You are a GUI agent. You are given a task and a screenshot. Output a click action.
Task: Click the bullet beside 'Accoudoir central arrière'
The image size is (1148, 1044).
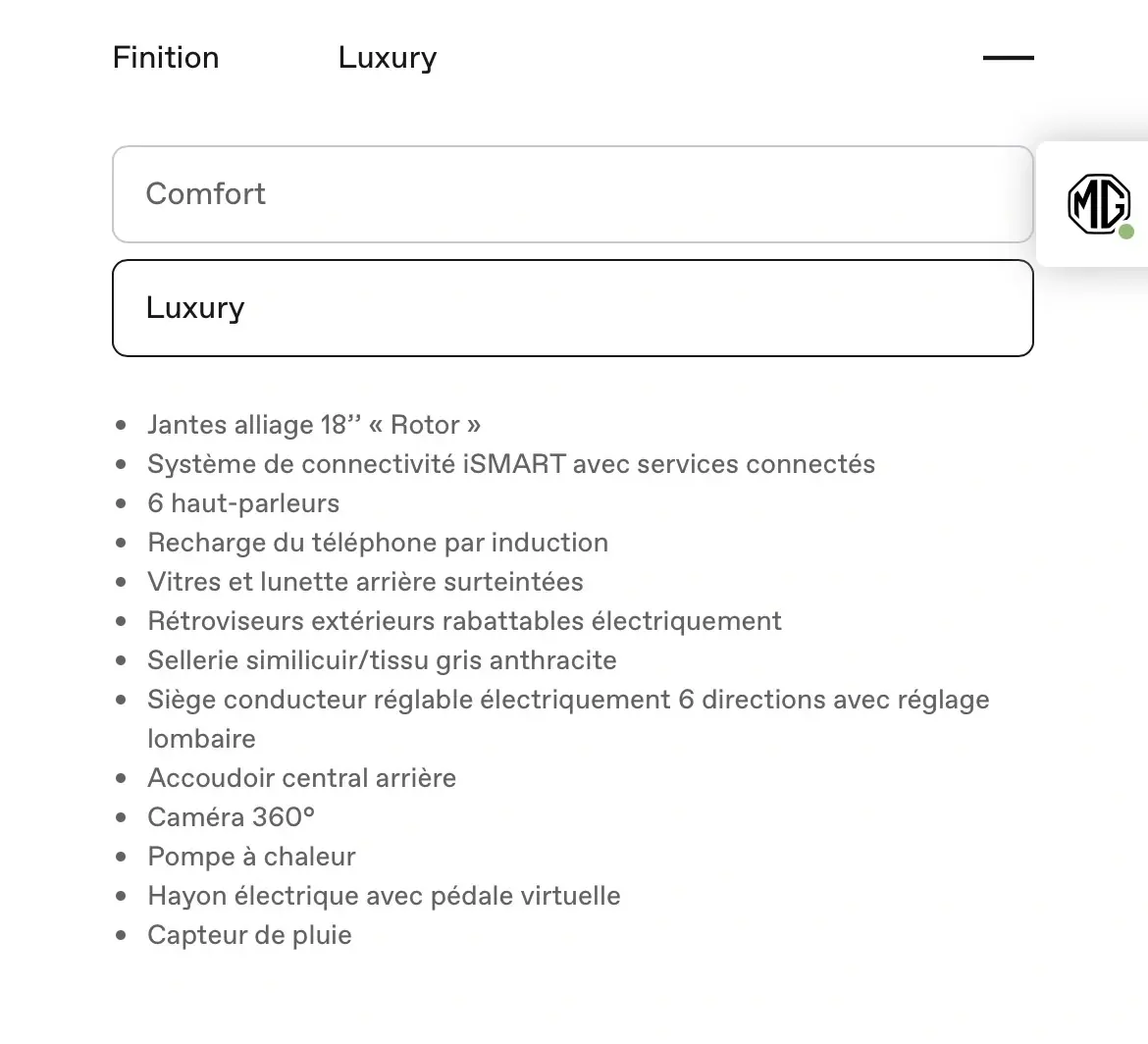tap(122, 777)
